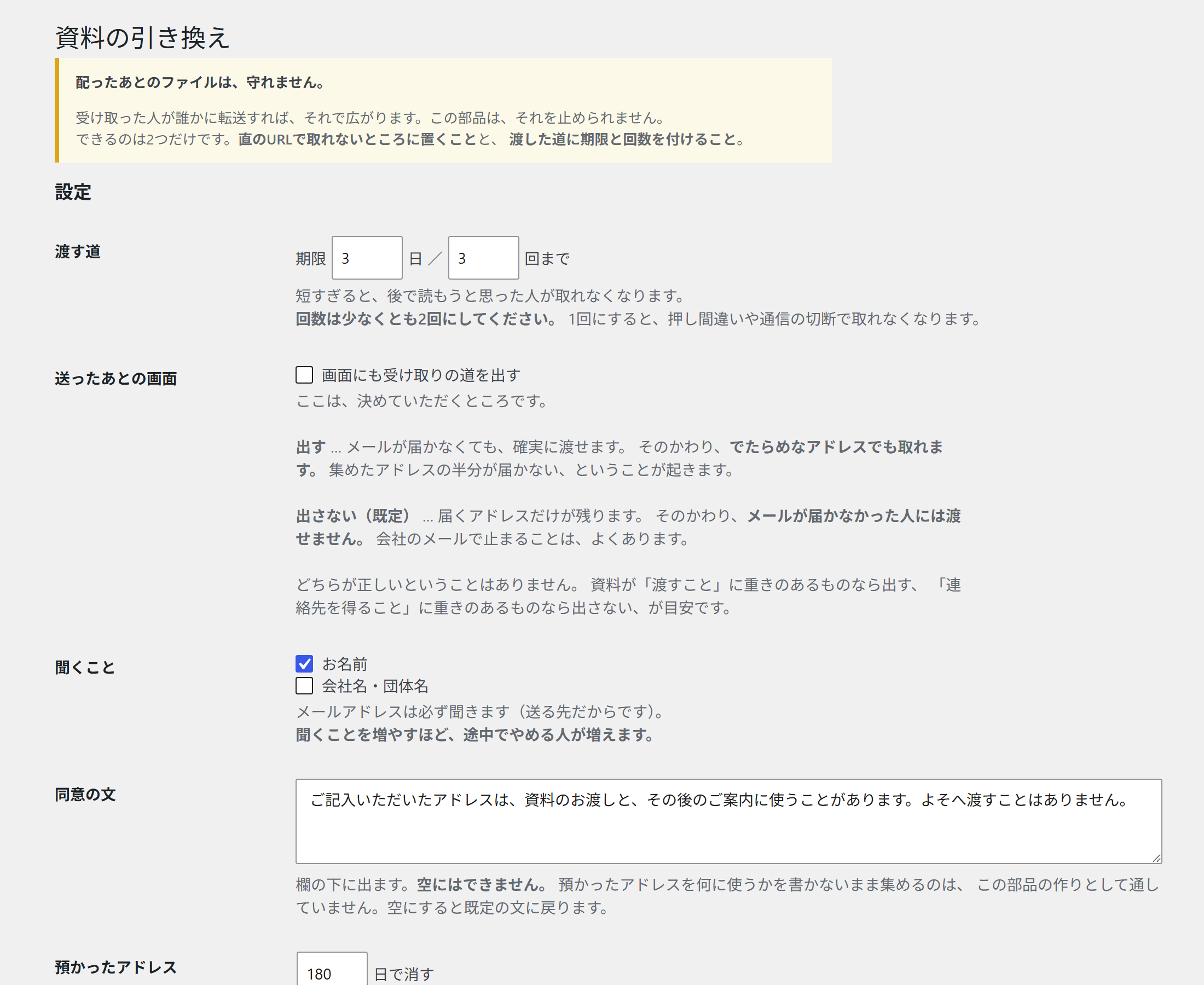Screen dimensions: 1204x985
Task: Check the 会社名・団体名 checkbox
Action: (304, 686)
